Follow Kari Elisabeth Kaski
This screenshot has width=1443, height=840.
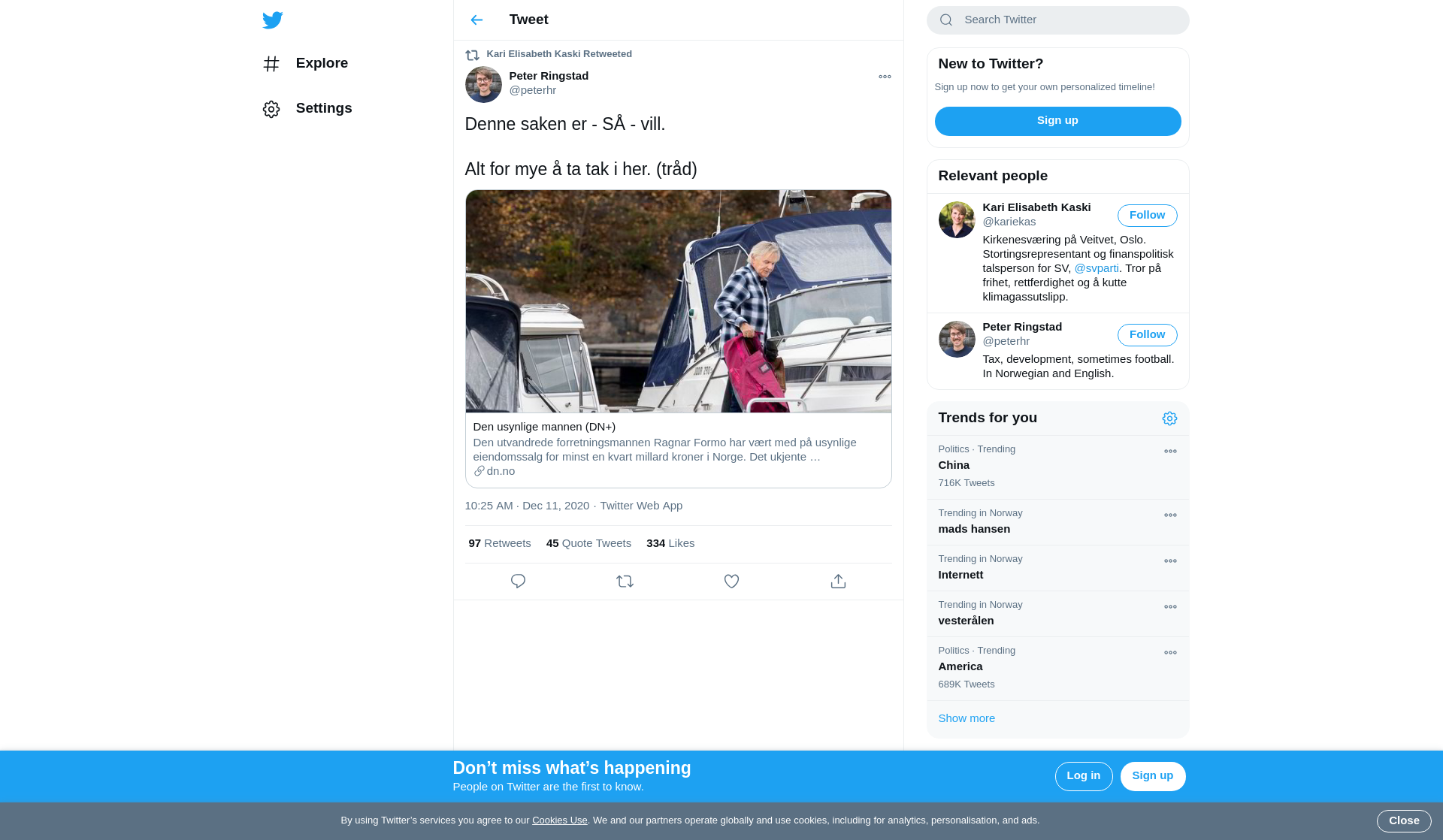1147,216
